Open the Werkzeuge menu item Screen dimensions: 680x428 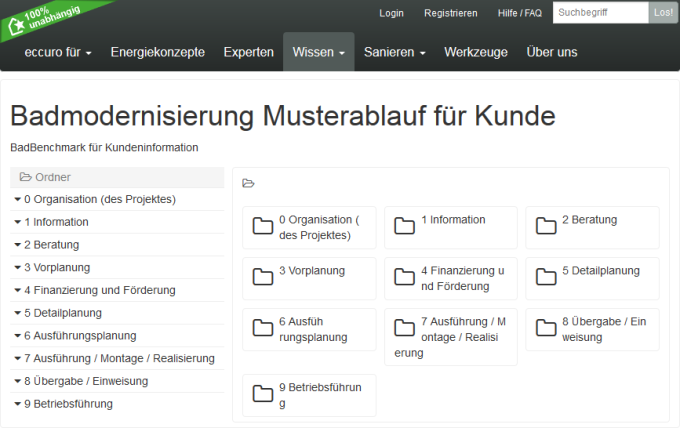click(x=475, y=52)
